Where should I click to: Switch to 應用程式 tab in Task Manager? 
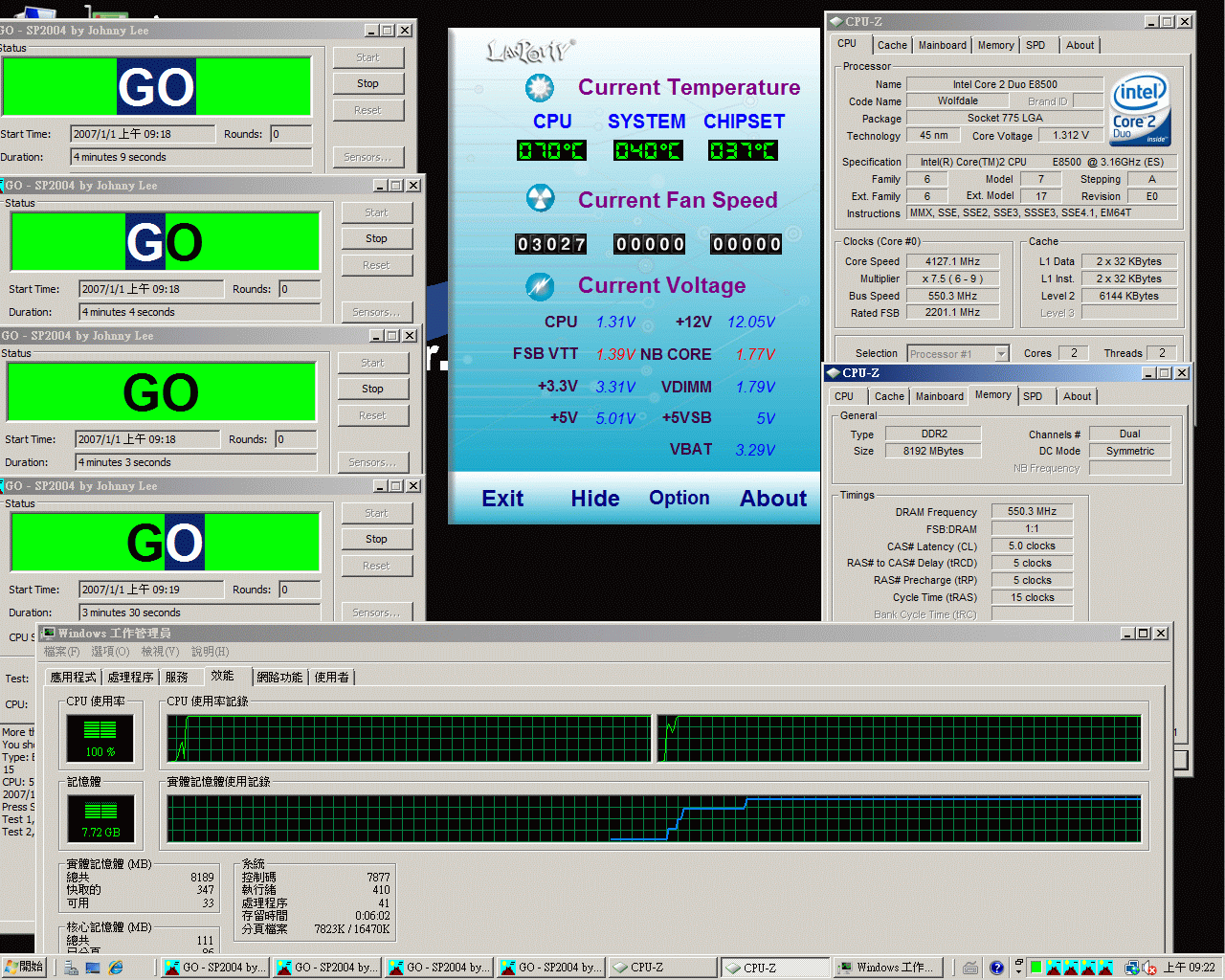pos(74,678)
